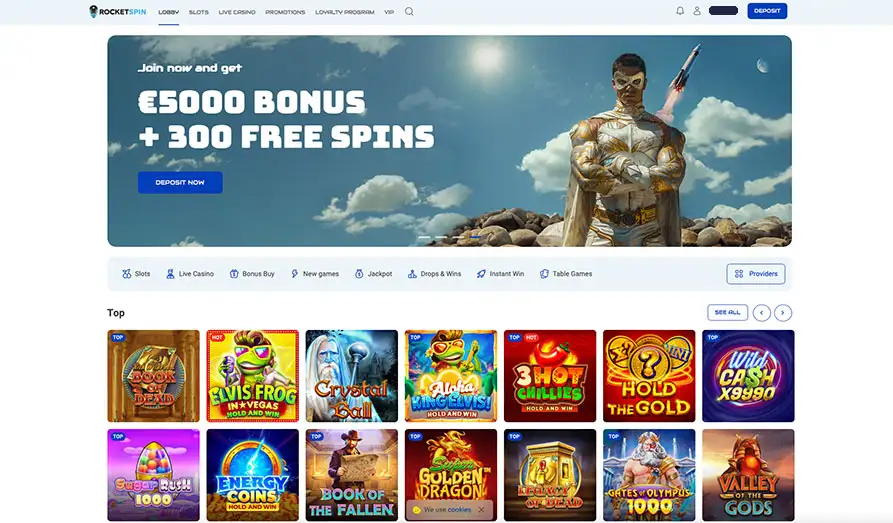This screenshot has height=523, width=893.
Task: Open the Live Casino category
Action: (190, 274)
